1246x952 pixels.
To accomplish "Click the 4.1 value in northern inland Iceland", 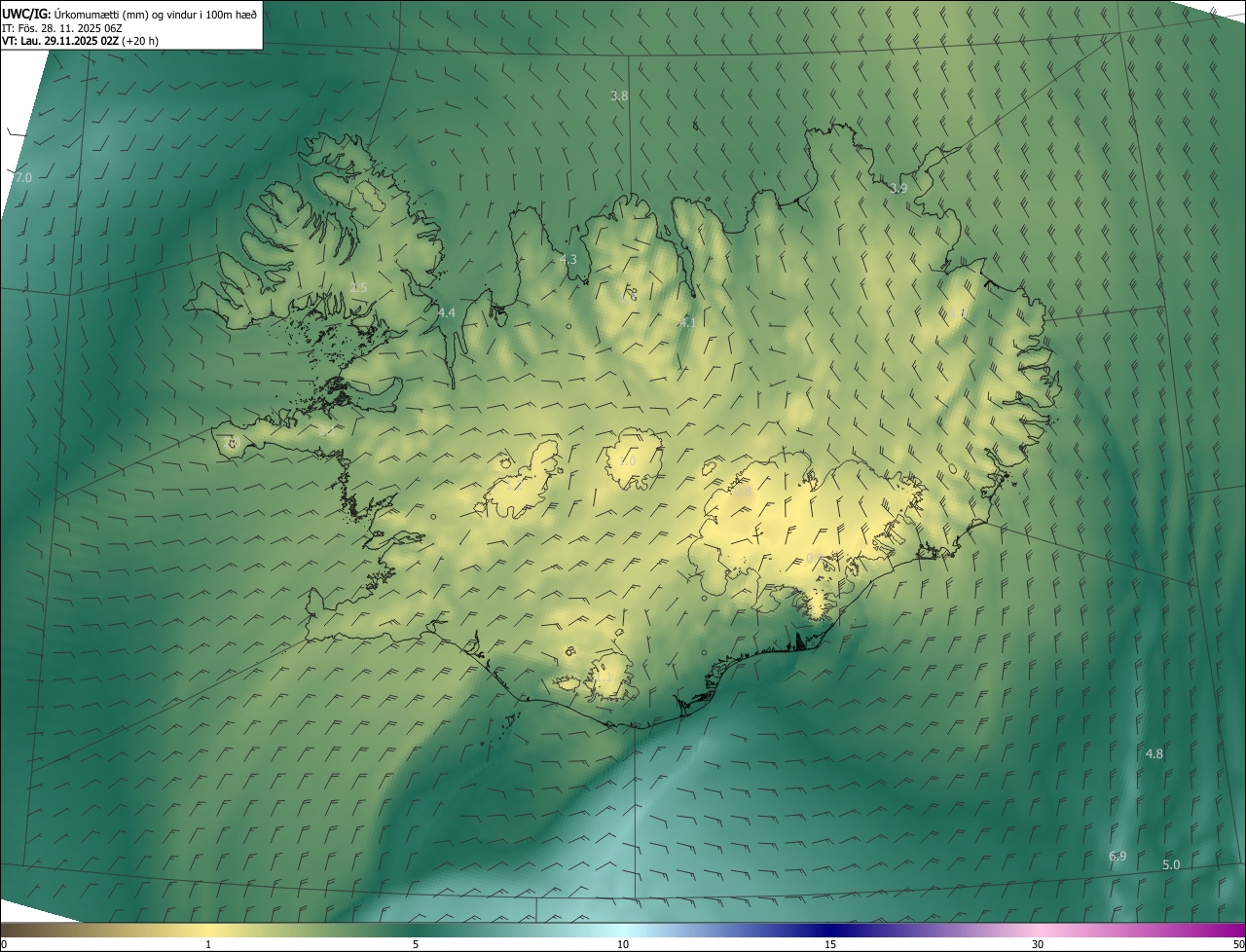I will click(x=687, y=322).
